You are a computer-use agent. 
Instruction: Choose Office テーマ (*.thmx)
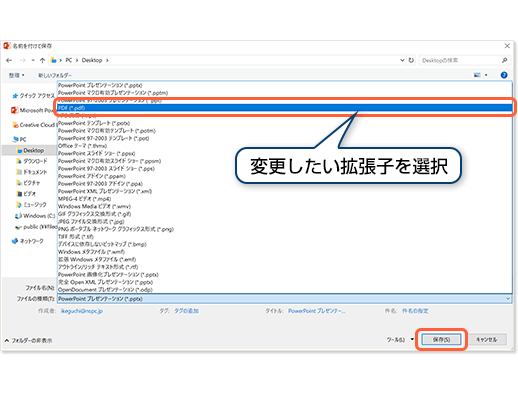point(285,146)
